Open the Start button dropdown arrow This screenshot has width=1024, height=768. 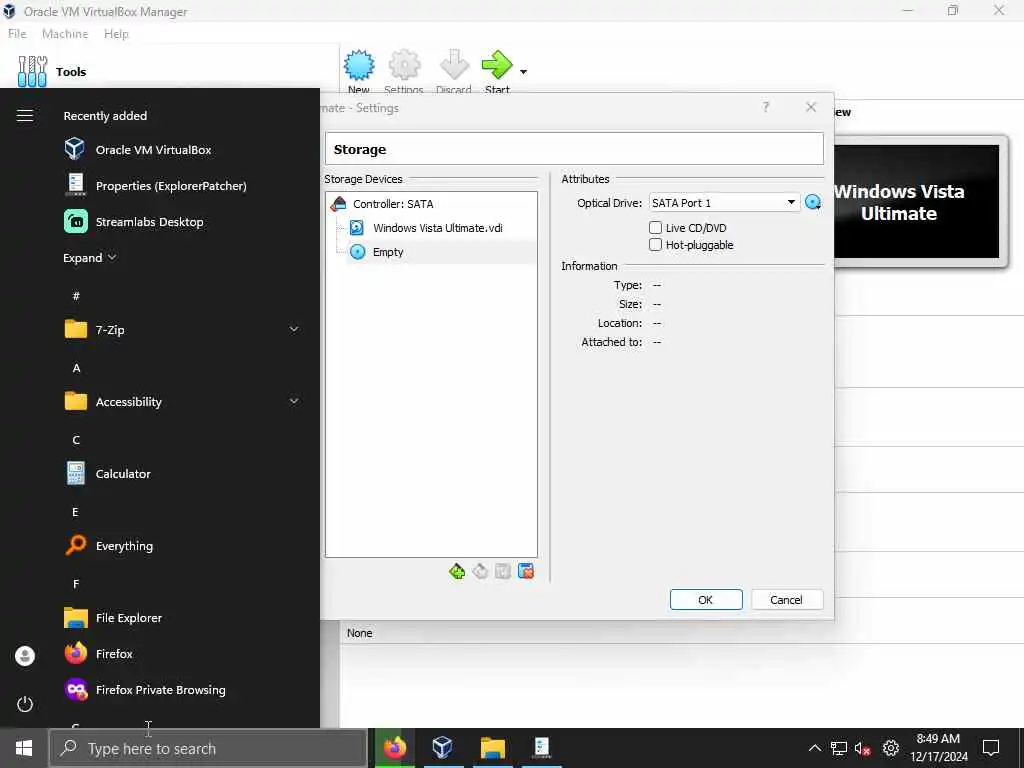pyautogui.click(x=523, y=72)
